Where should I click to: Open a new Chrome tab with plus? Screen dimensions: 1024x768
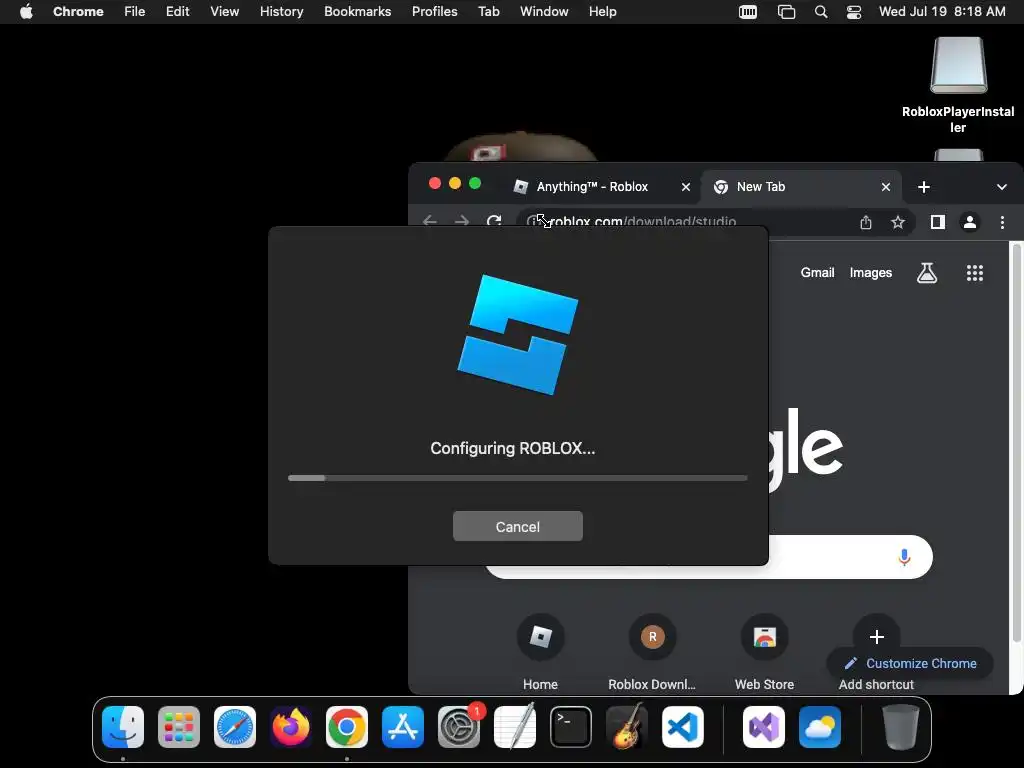[x=923, y=187]
